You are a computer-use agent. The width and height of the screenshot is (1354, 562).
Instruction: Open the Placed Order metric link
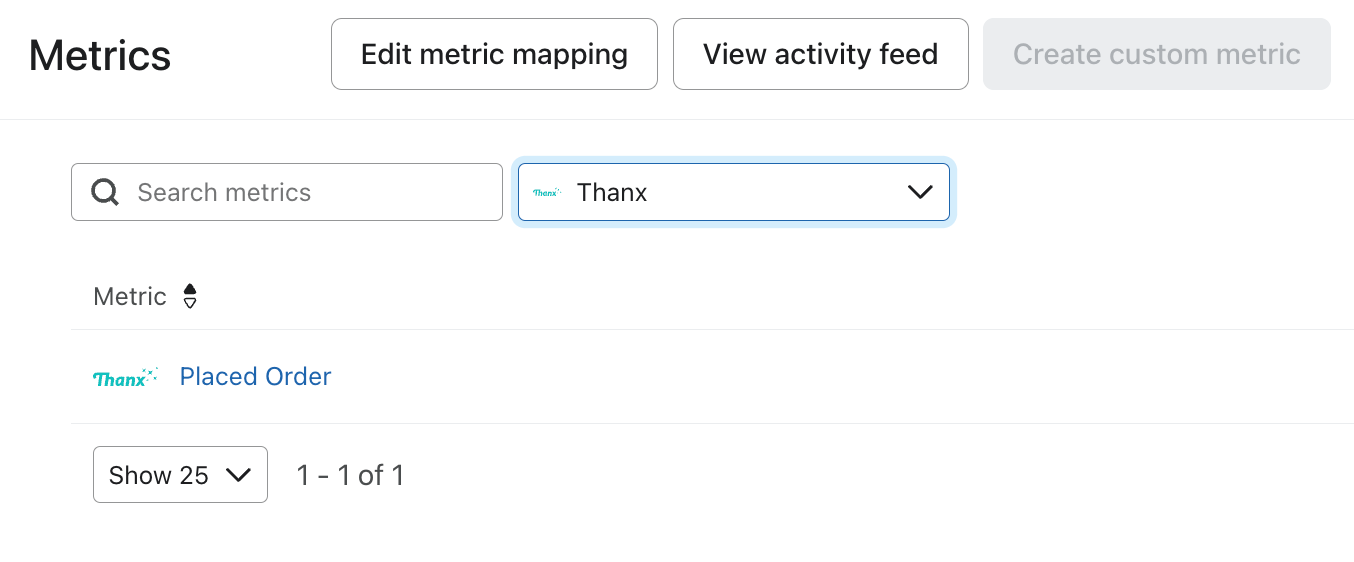255,377
